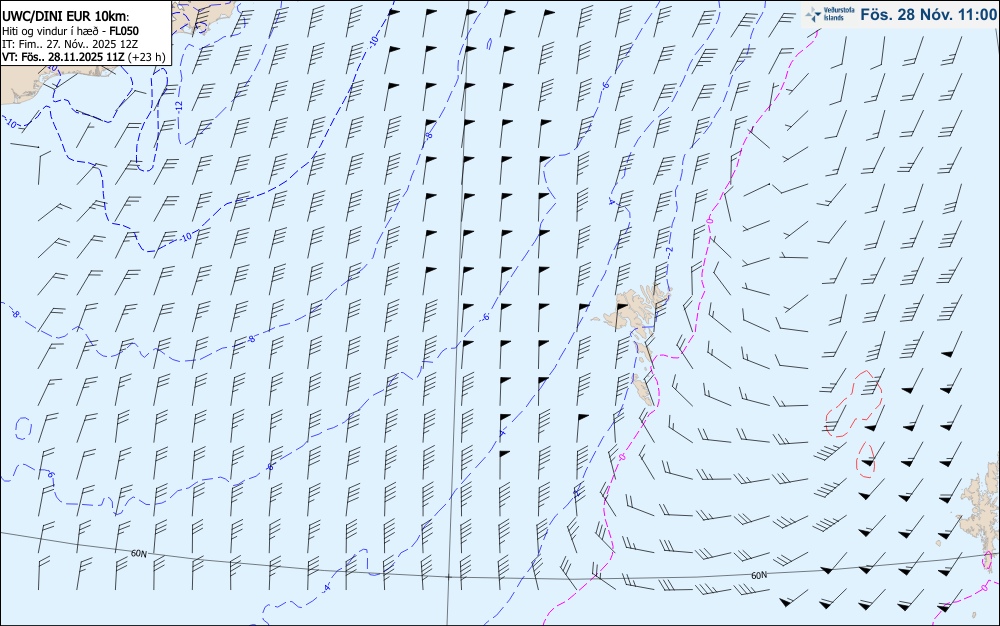Click the "VT: Fös.. 28.11.2025 11Z (+23 h)" line
Image resolution: width=1000 pixels, height=626 pixels.
pyautogui.click(x=84, y=57)
